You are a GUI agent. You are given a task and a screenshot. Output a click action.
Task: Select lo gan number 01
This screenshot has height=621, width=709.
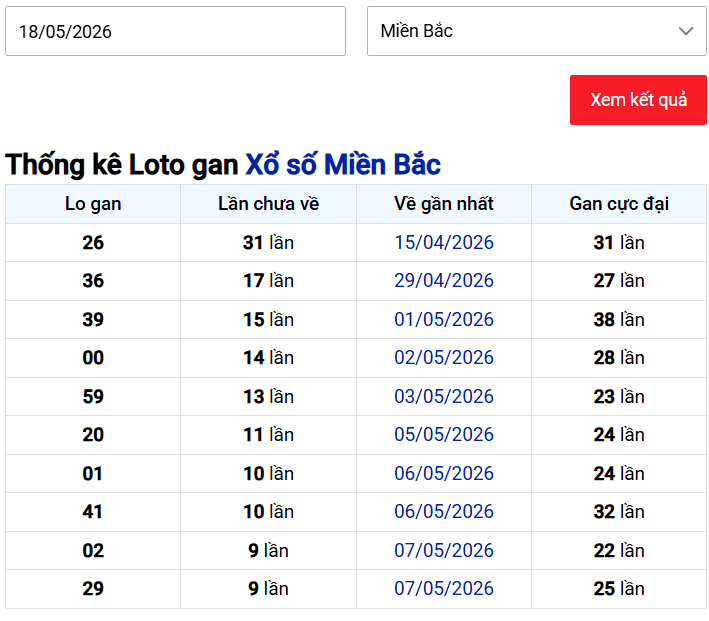click(x=92, y=473)
